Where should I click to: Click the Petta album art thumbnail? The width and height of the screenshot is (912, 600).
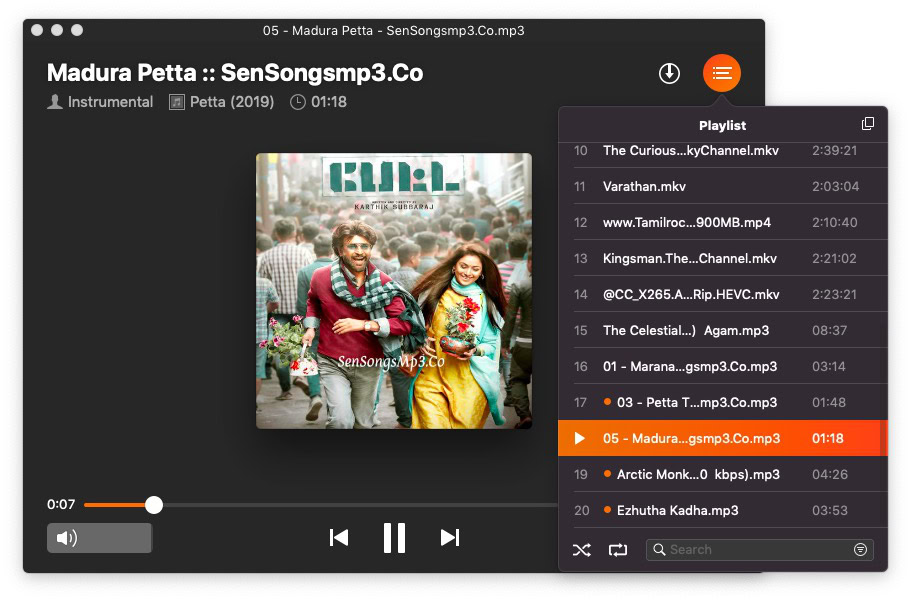394,291
